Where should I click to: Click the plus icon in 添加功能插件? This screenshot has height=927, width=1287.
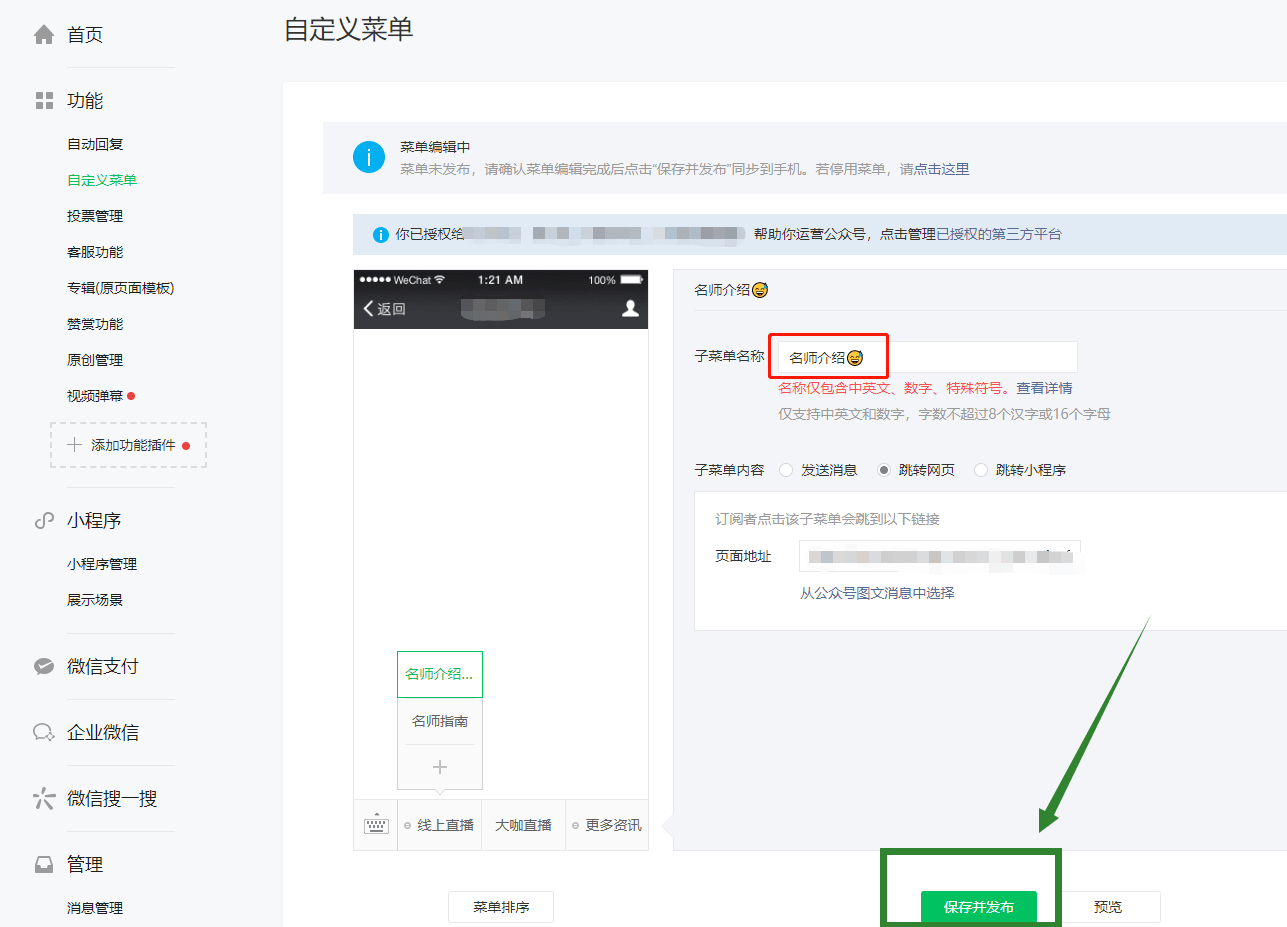point(75,445)
